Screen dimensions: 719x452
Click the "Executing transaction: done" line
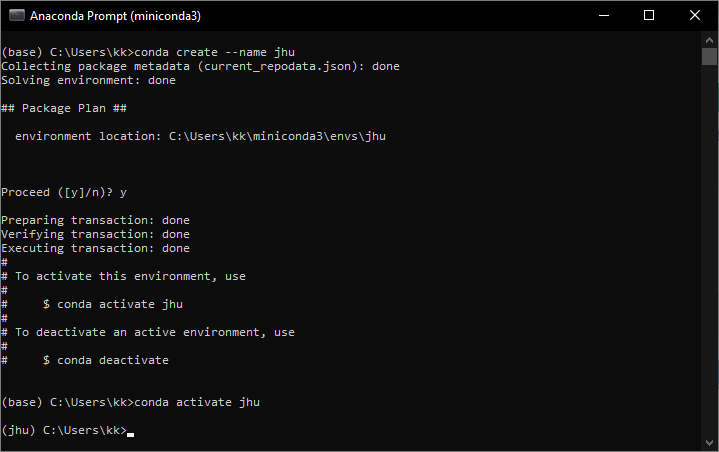tap(95, 248)
